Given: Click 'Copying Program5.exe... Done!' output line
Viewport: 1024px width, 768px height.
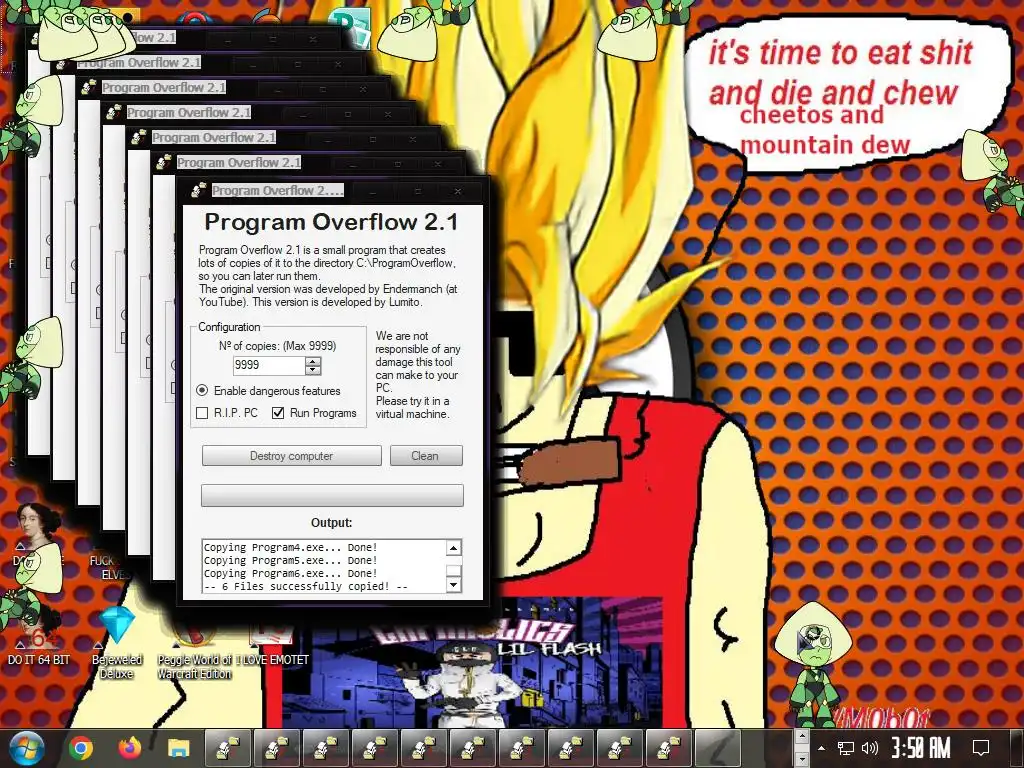Looking at the screenshot, I should pos(291,560).
